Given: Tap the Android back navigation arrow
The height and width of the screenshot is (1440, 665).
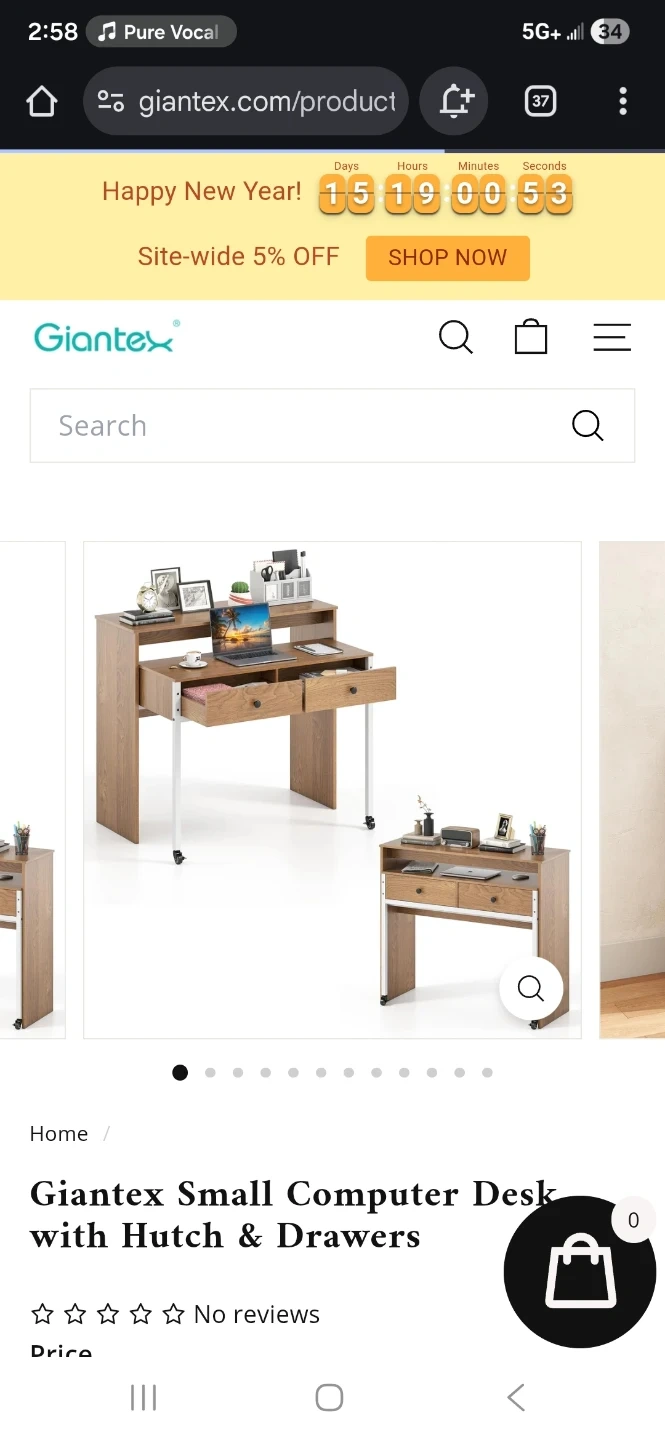Looking at the screenshot, I should [516, 1397].
